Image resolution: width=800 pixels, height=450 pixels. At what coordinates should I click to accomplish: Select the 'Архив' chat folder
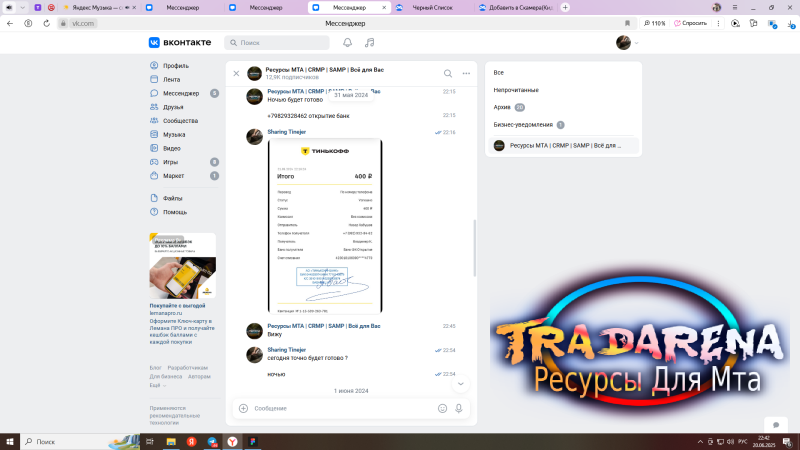pyautogui.click(x=502, y=107)
